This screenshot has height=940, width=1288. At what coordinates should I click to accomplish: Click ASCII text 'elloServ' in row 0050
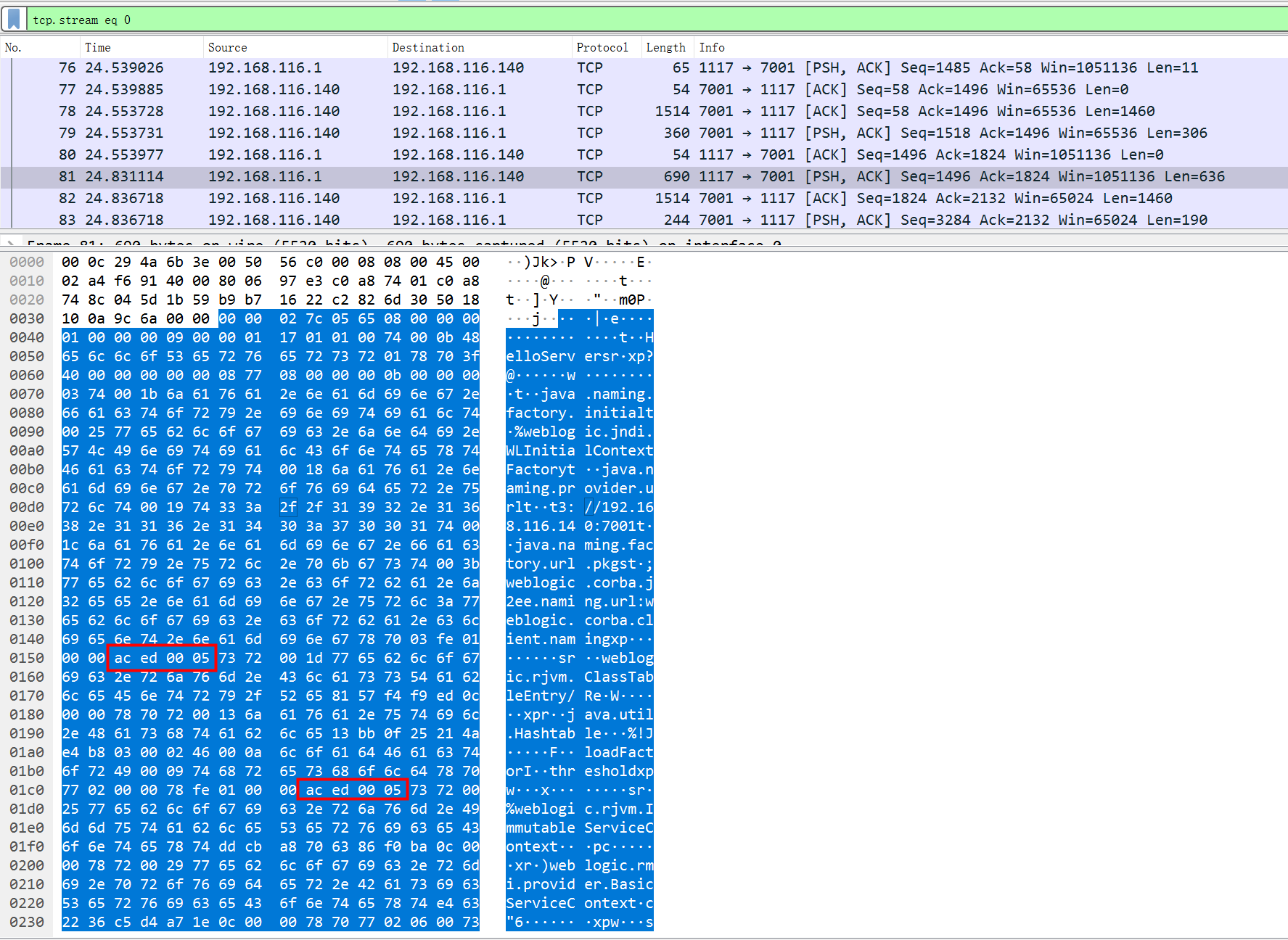tap(541, 356)
